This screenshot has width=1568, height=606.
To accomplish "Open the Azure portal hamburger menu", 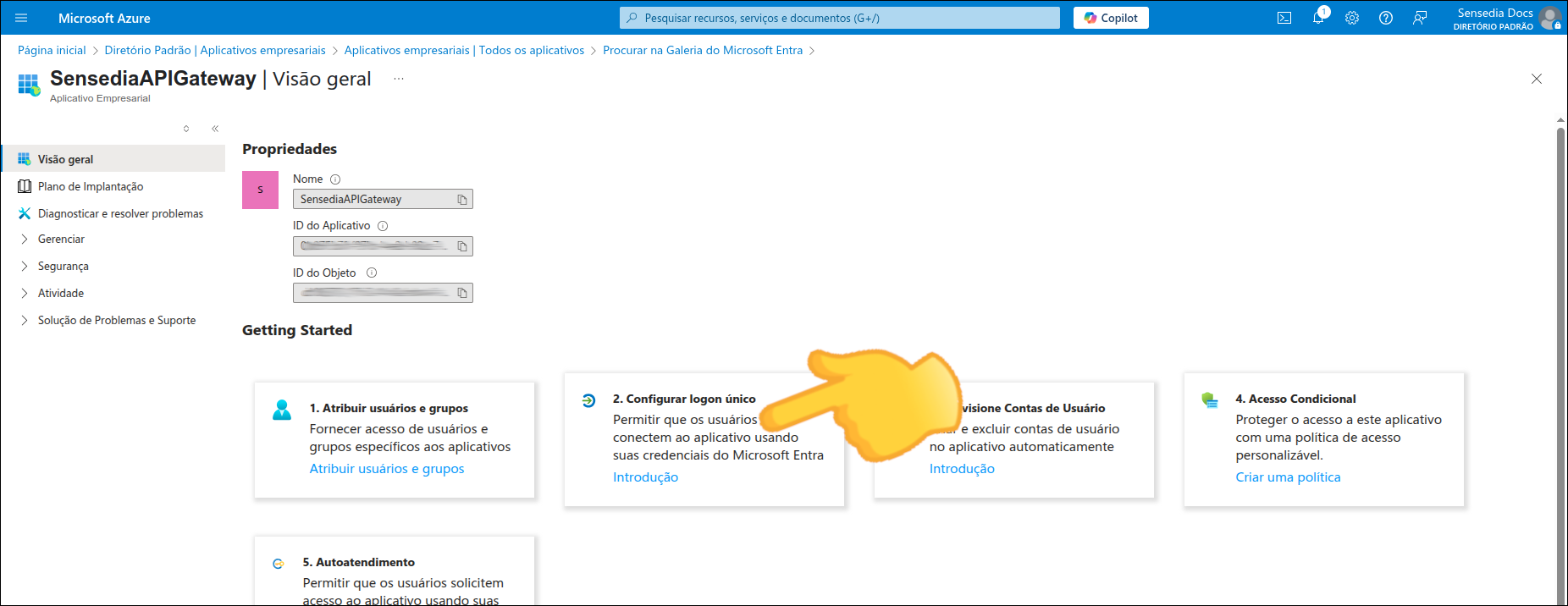I will 21,18.
